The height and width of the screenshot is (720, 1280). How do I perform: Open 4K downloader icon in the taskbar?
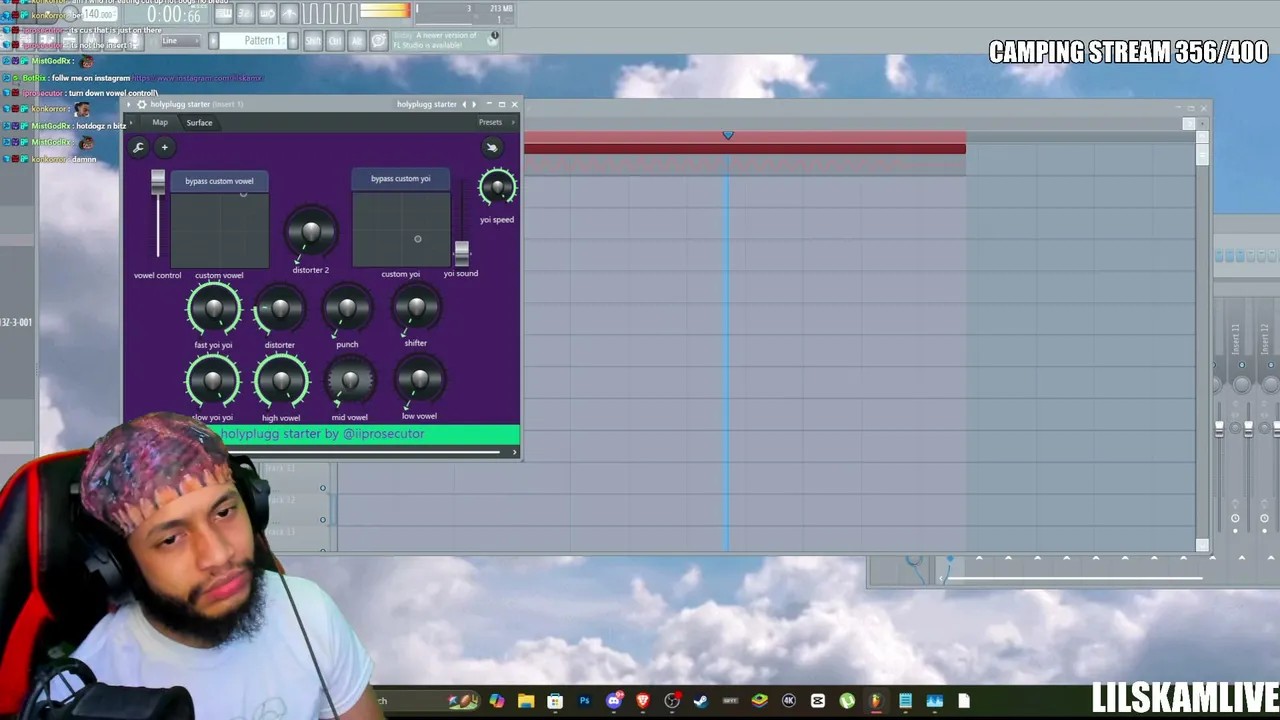click(789, 701)
